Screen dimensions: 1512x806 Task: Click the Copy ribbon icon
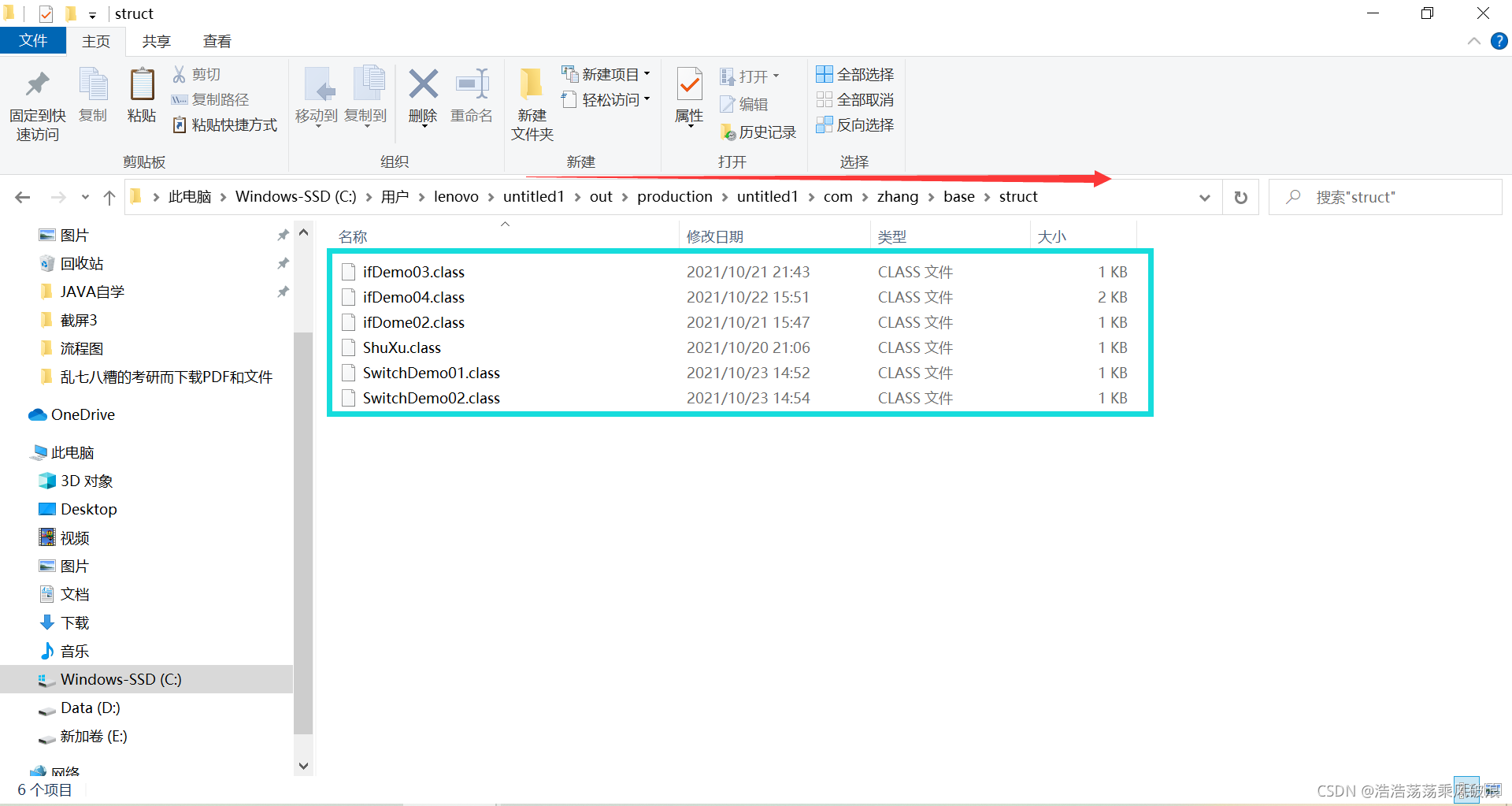(93, 85)
